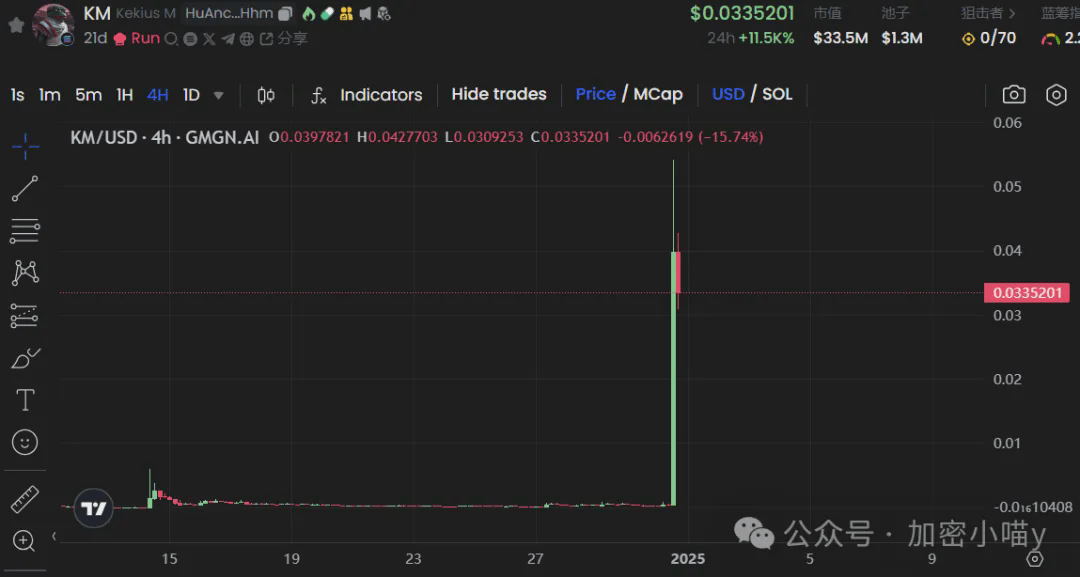1080x577 pixels.
Task: Take a chart snapshot with camera icon
Action: [x=1014, y=95]
